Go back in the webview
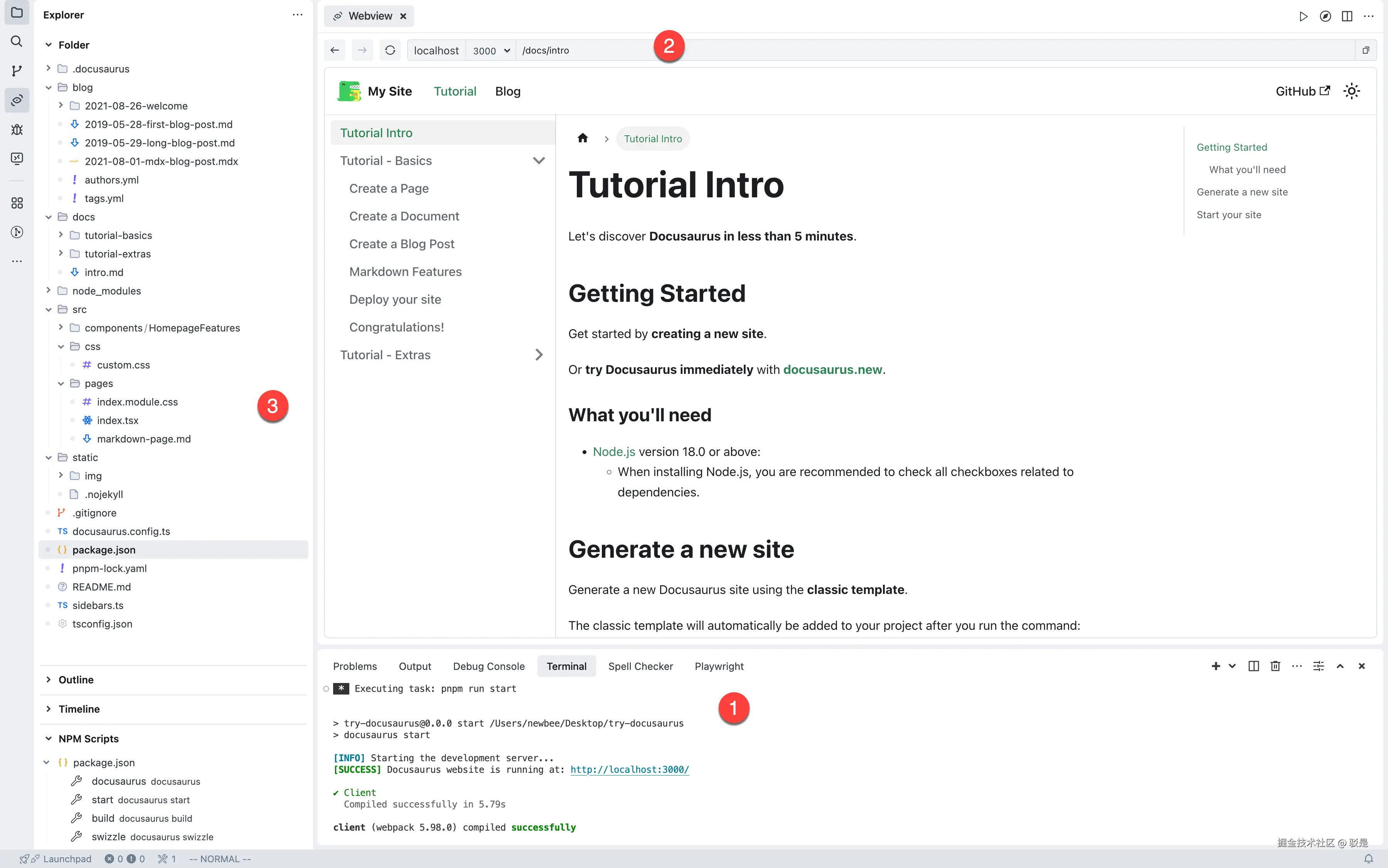Image resolution: width=1388 pixels, height=868 pixels. tap(335, 50)
